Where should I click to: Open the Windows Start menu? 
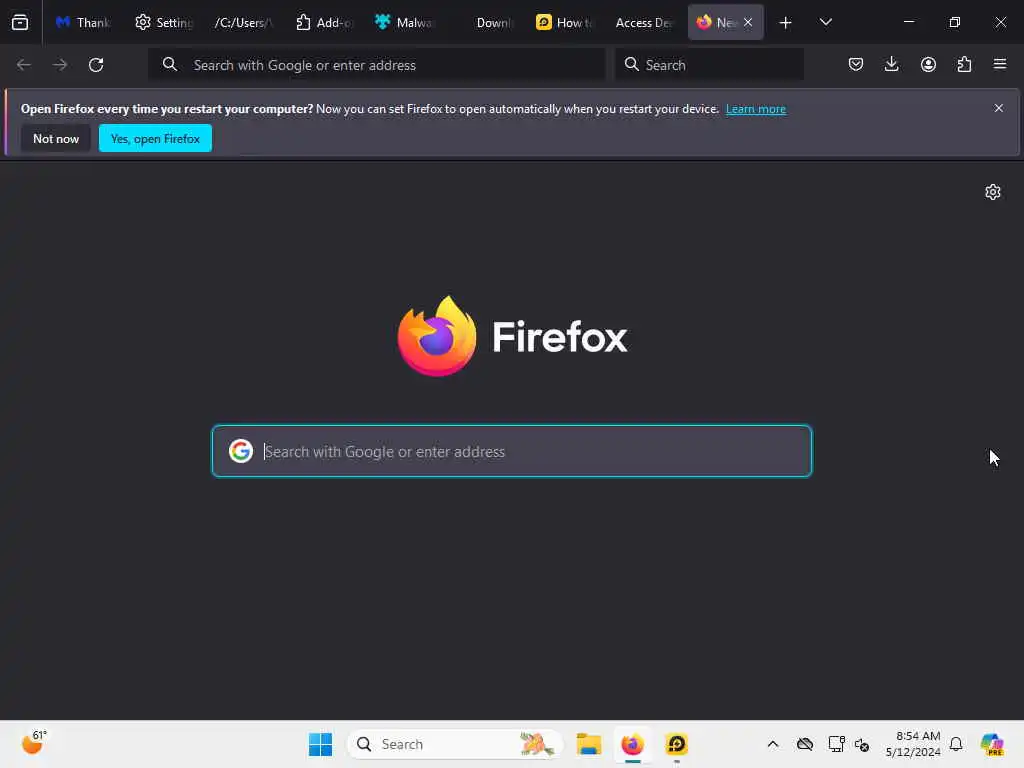pyautogui.click(x=320, y=744)
